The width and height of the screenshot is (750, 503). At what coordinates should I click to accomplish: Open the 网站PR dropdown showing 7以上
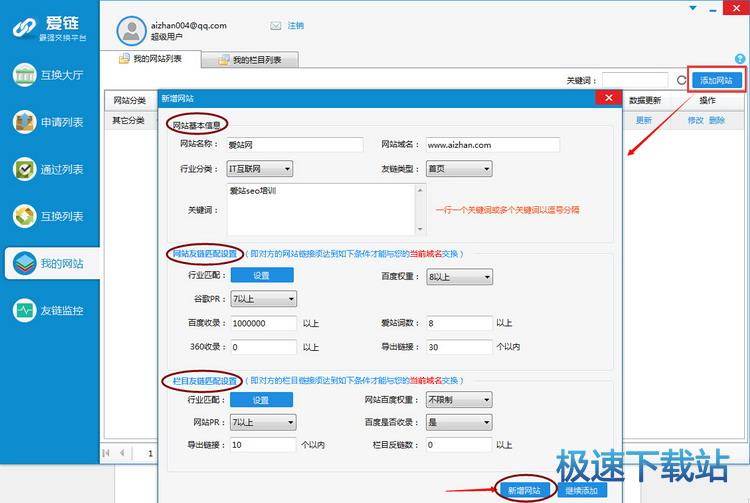[263, 422]
